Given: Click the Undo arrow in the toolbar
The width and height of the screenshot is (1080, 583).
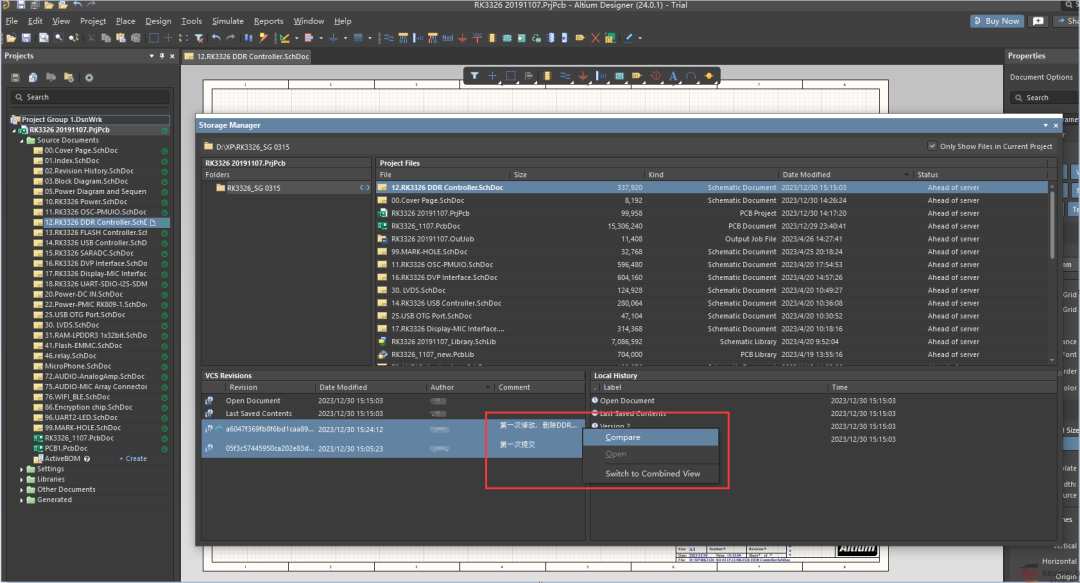Looking at the screenshot, I should pos(216,38).
